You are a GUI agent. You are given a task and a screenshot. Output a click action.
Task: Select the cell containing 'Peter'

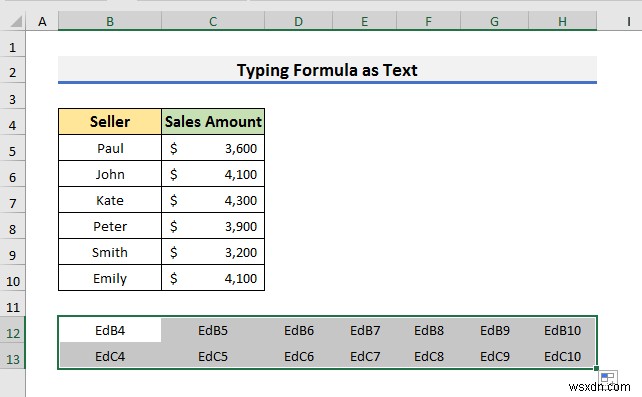pyautogui.click(x=110, y=226)
